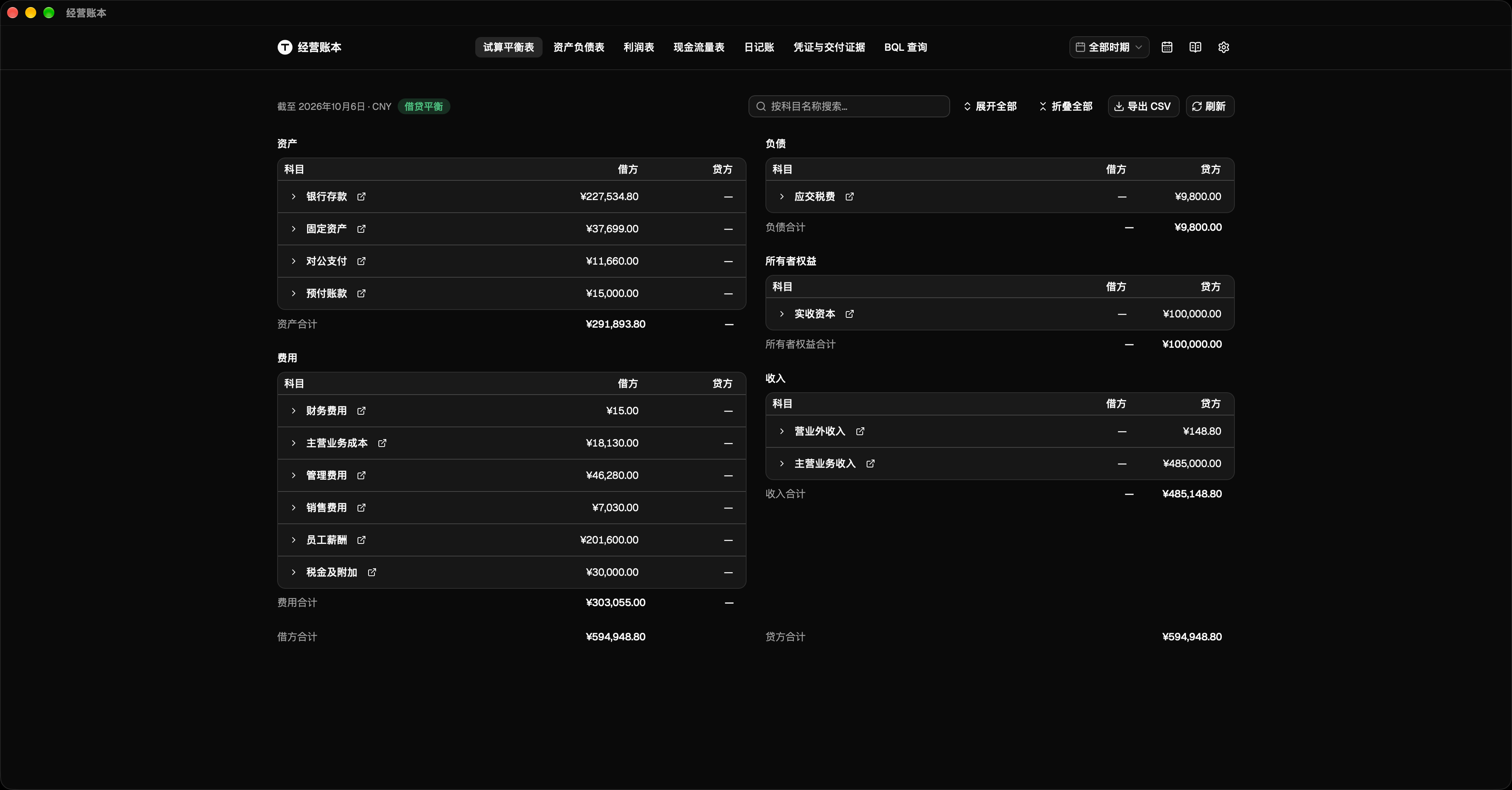The width and height of the screenshot is (1512, 790).
Task: Open the external link icon beside 银行存款
Action: coord(361,197)
